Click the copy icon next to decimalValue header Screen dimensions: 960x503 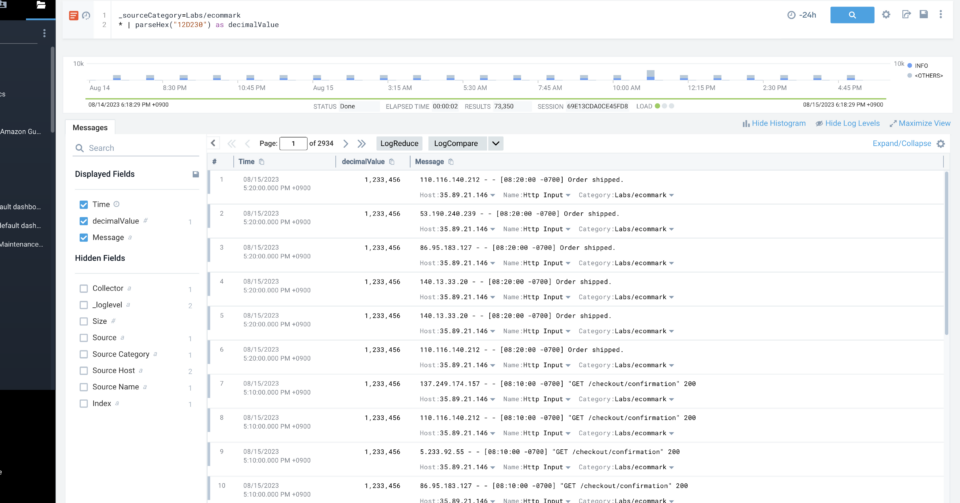tap(392, 162)
